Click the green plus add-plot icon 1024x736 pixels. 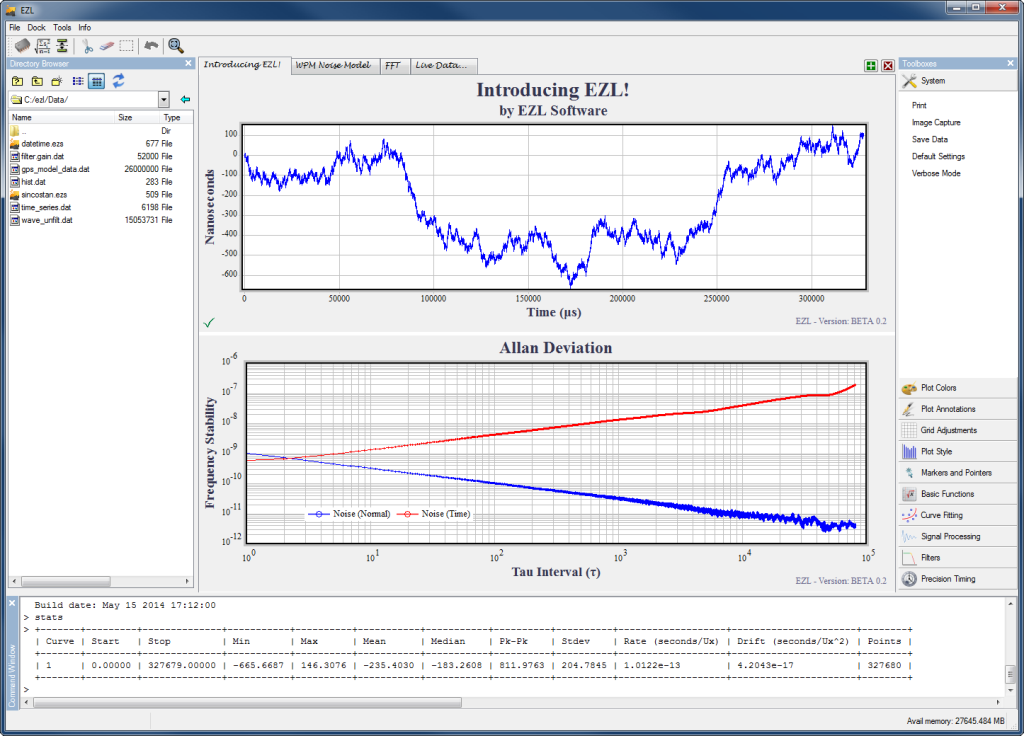click(x=871, y=65)
